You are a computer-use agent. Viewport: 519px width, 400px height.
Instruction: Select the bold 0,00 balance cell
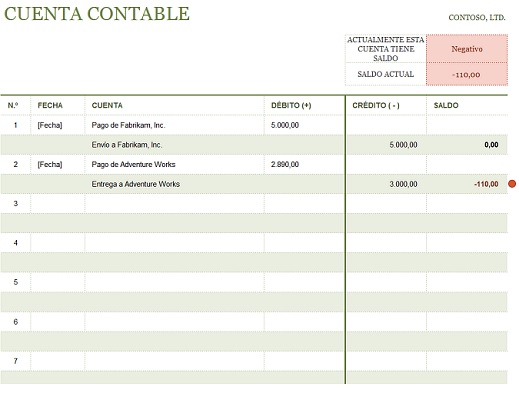tap(467, 145)
